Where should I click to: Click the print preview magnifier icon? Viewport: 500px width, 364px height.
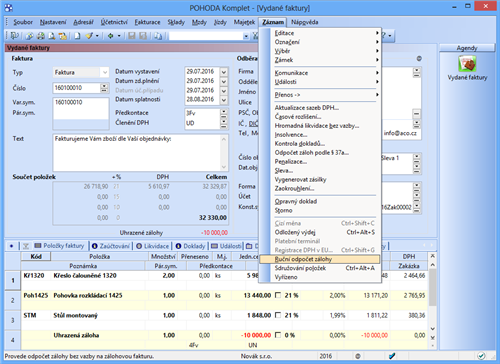52,36
